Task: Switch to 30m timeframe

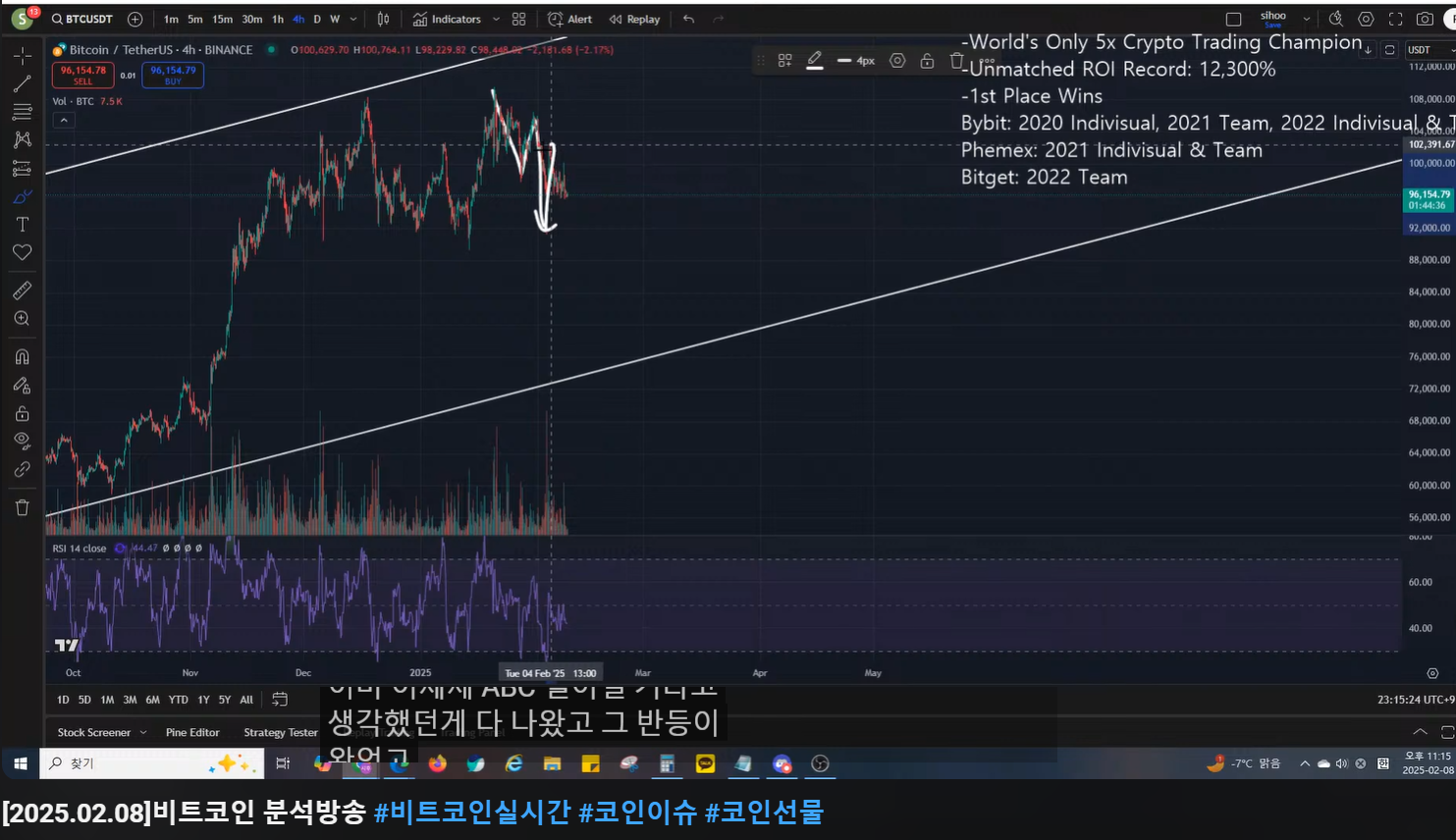Action: tap(252, 19)
